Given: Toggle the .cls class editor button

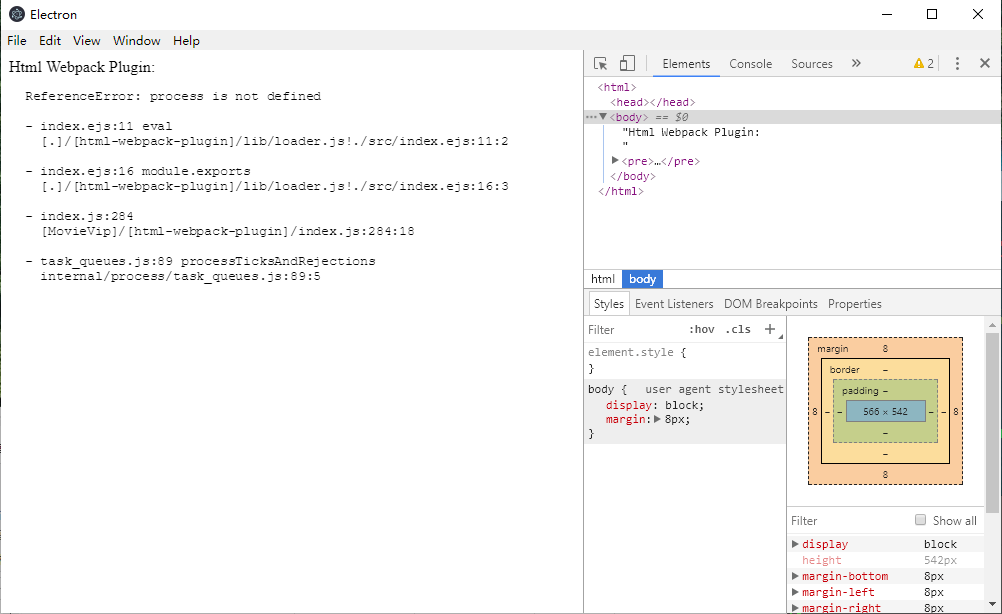Looking at the screenshot, I should (738, 329).
